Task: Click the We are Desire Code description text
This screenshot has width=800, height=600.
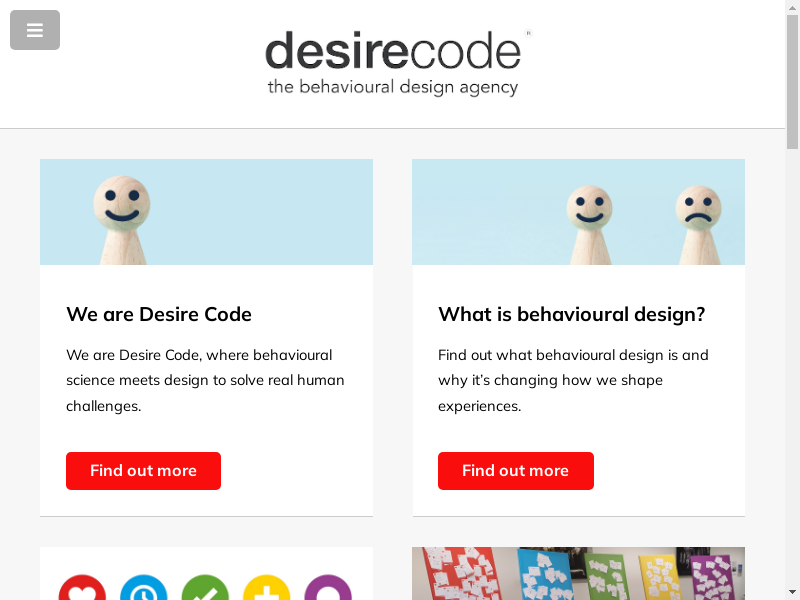Action: point(205,381)
